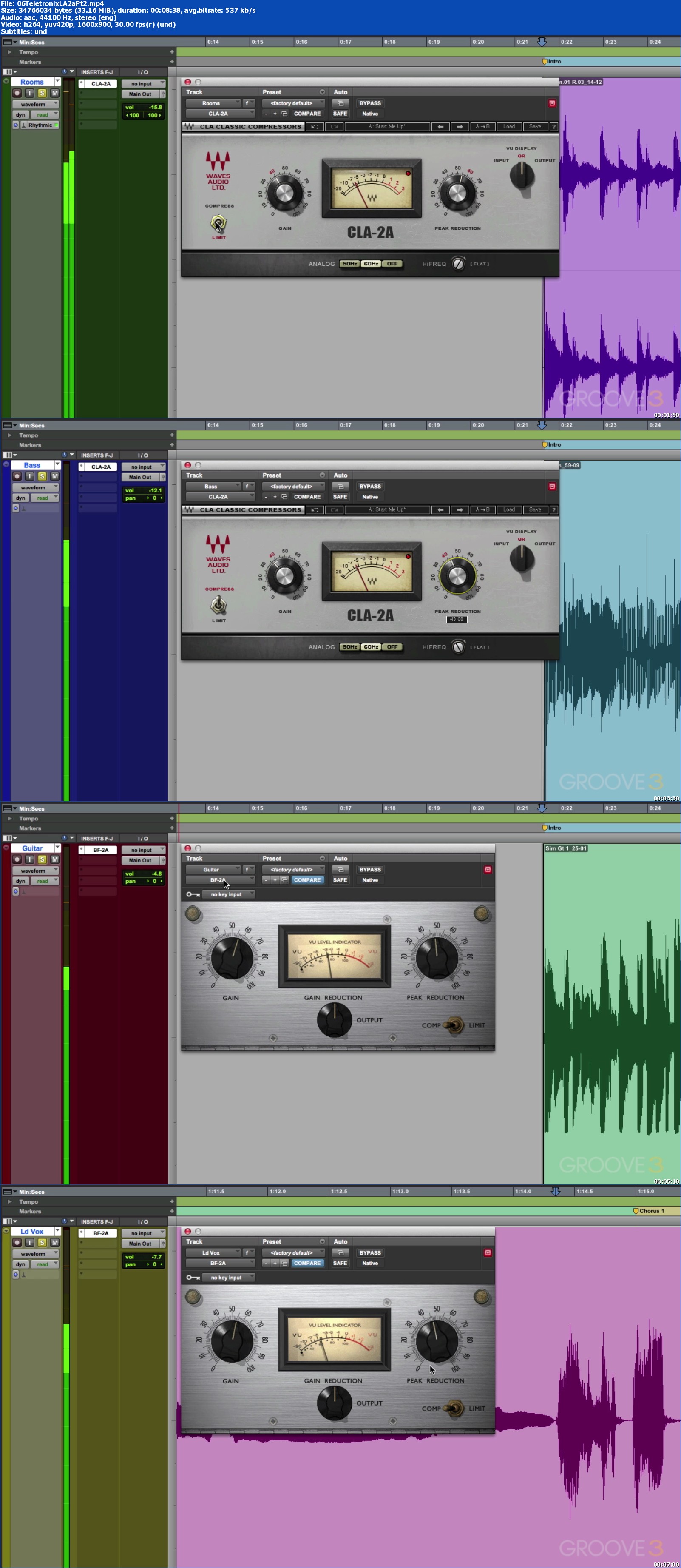The width and height of the screenshot is (681, 1568).
Task: Go to previous preset arrow on Rooms CLA-2A
Action: (x=440, y=127)
